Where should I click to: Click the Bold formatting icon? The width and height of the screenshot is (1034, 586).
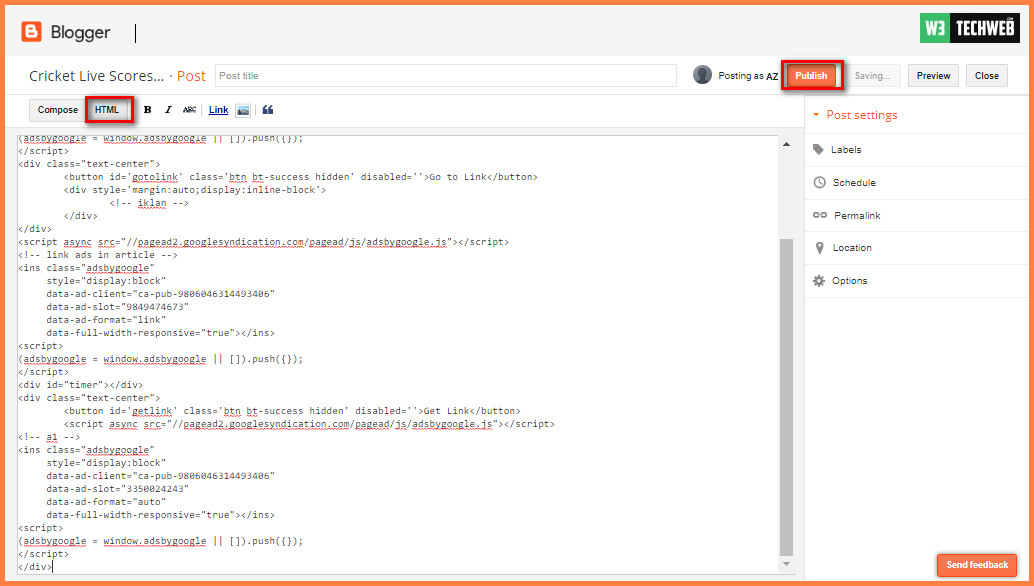(x=148, y=110)
